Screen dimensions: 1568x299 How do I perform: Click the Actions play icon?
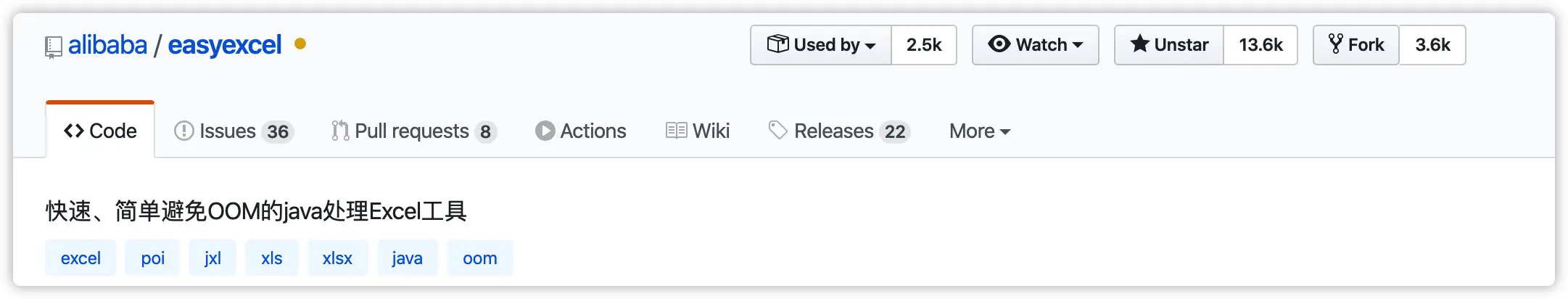pos(545,131)
